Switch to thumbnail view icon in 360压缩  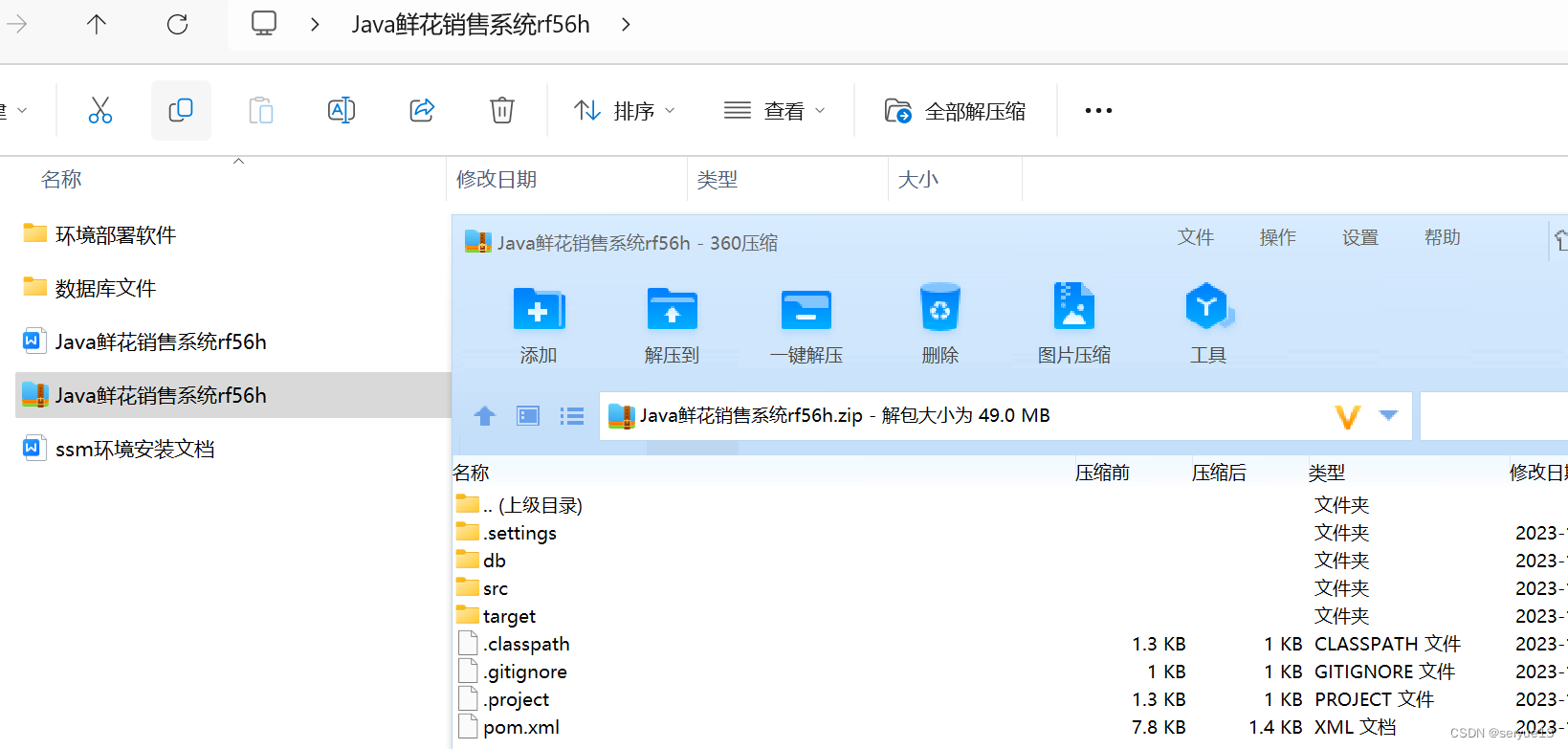click(528, 416)
